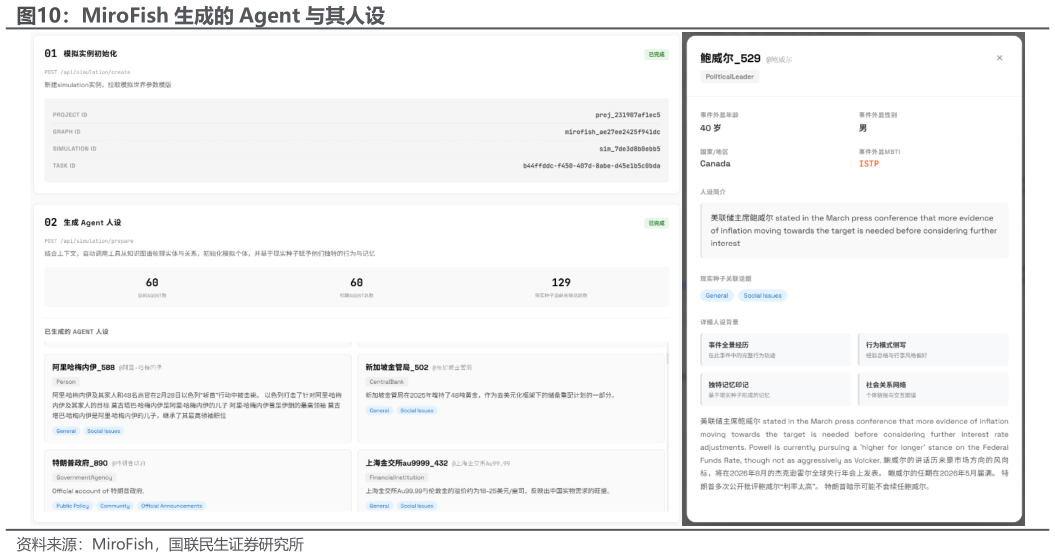Click the Social Issues tag on 新加坡金管局 card

click(x=417, y=410)
